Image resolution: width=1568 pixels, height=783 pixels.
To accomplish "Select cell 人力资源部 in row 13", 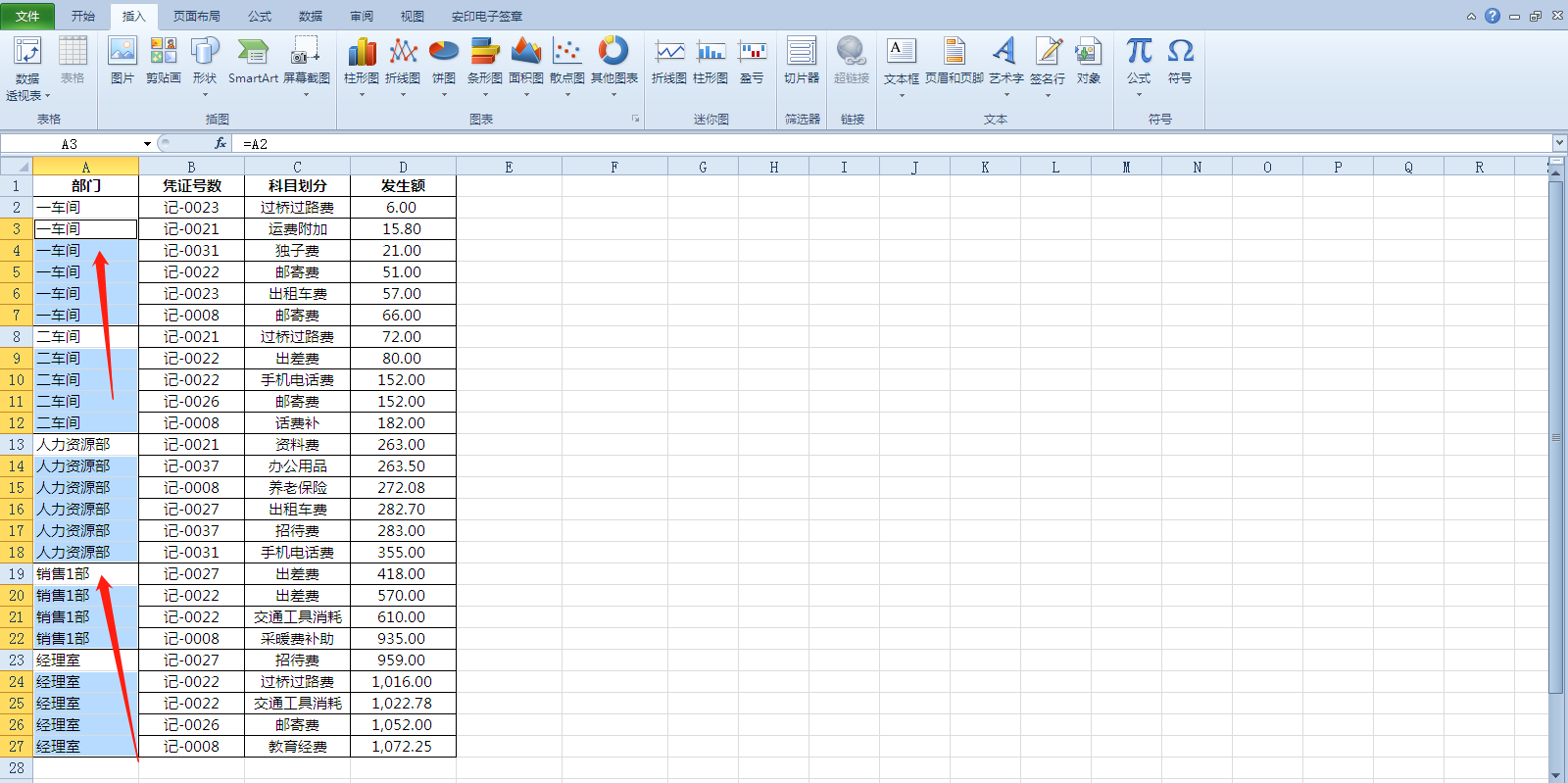I will coord(85,445).
